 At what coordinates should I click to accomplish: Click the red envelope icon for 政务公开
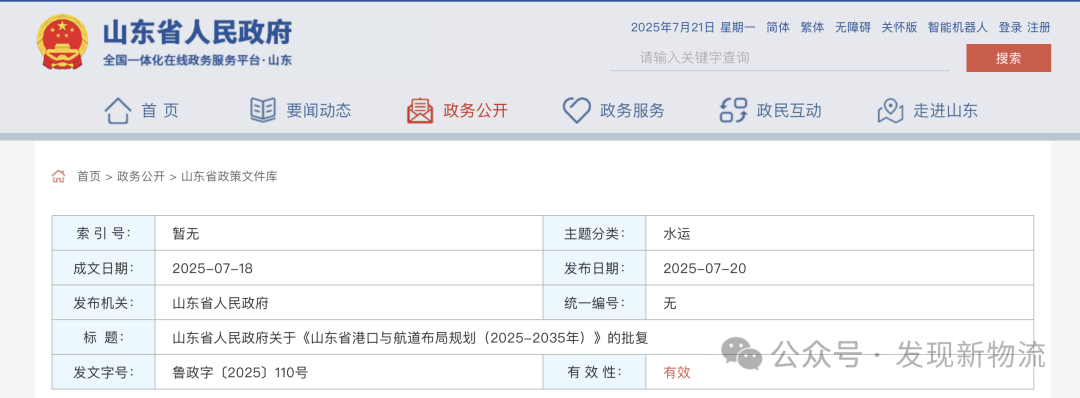[x=419, y=110]
